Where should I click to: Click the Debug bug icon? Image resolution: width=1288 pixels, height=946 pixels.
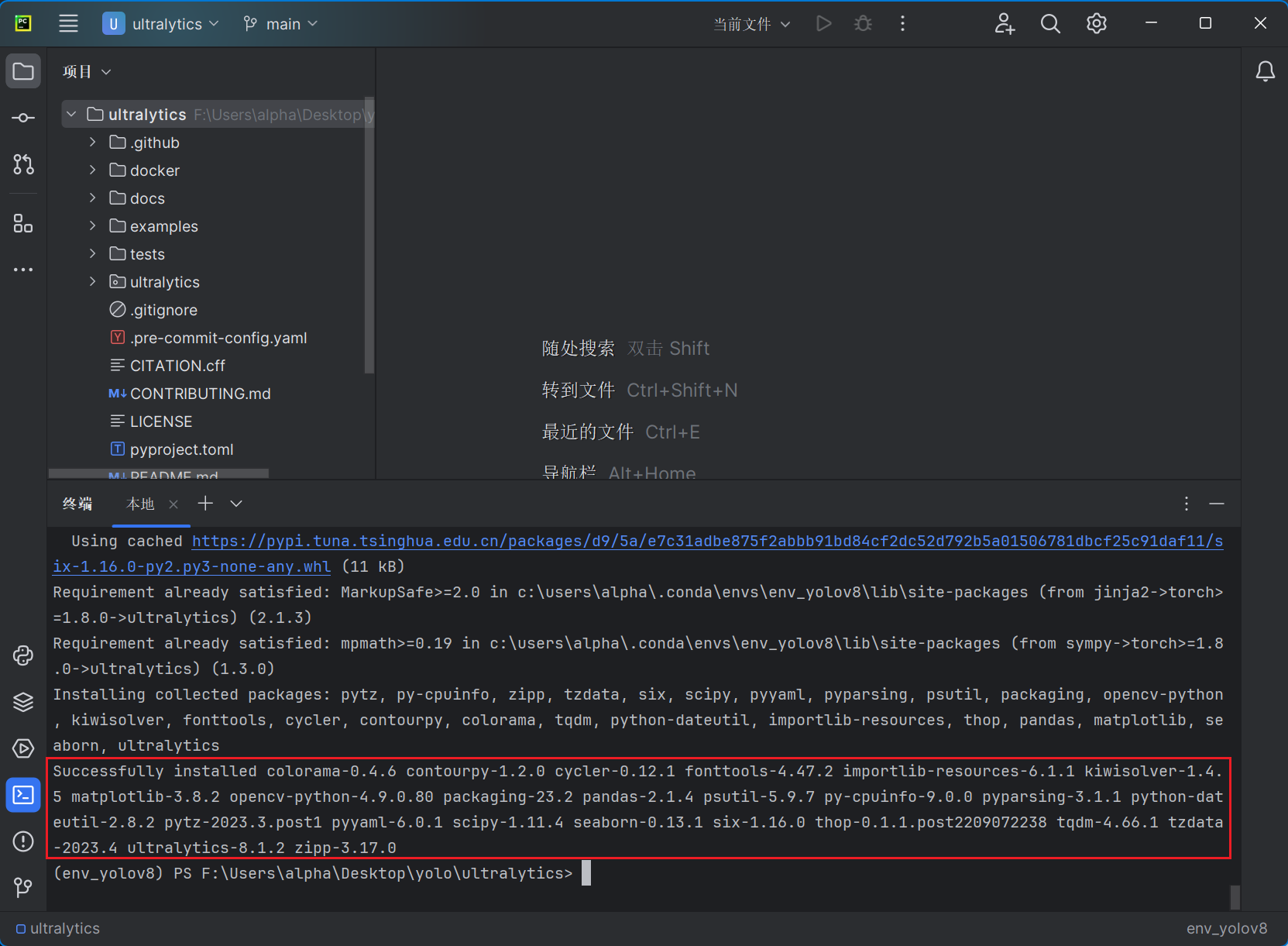tap(863, 24)
